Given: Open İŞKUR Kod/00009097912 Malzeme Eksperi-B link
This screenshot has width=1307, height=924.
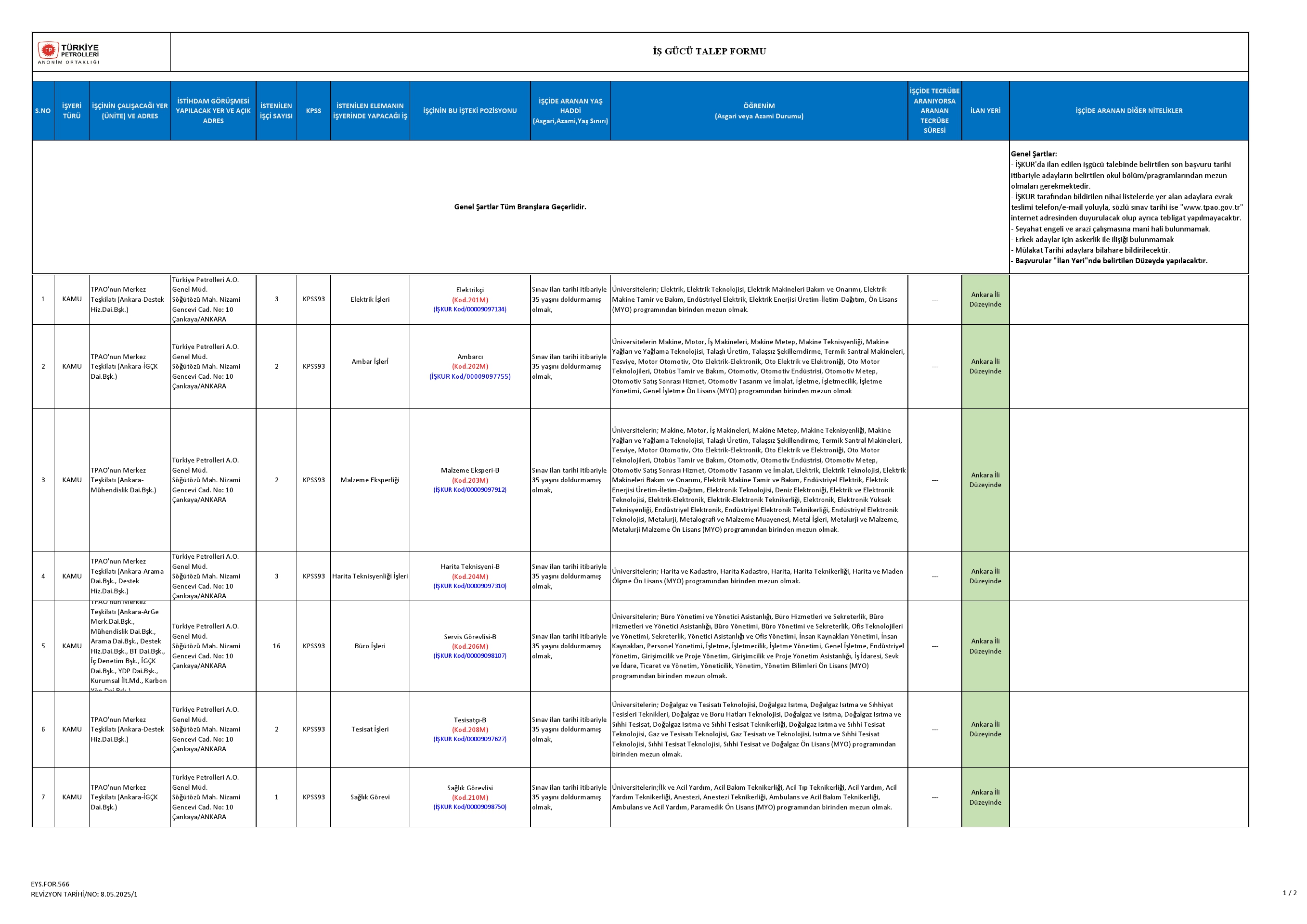Looking at the screenshot, I should 470,490.
